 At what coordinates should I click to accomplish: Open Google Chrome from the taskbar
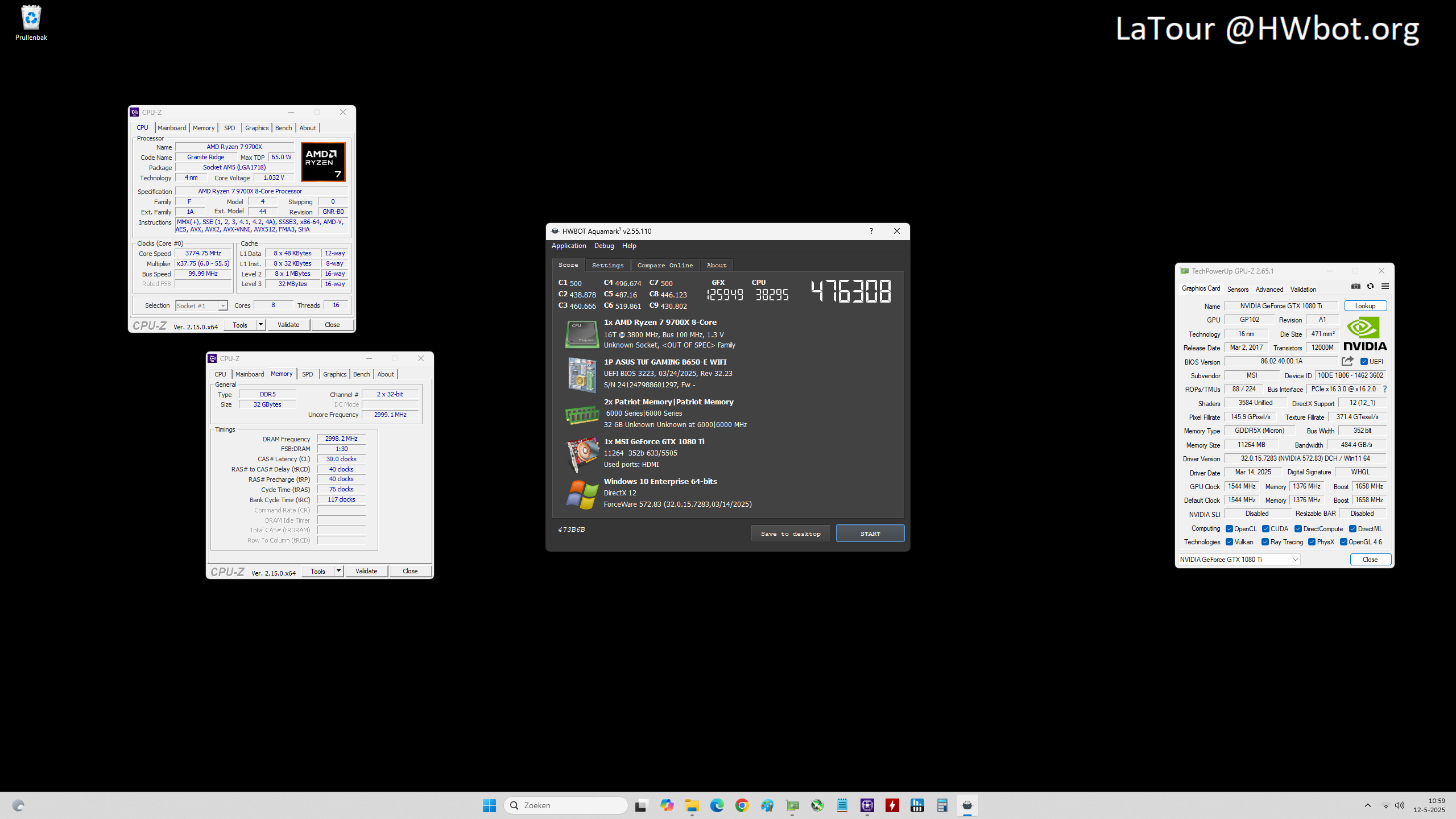click(742, 805)
